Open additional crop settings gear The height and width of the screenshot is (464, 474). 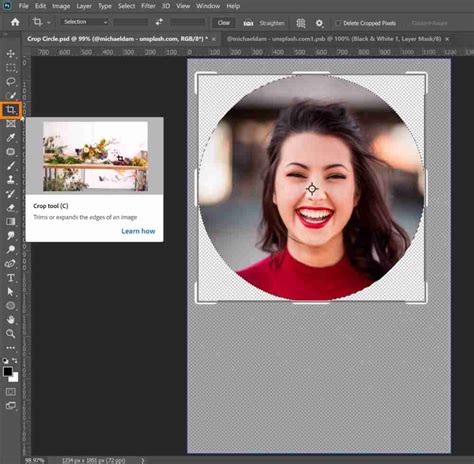pos(319,23)
